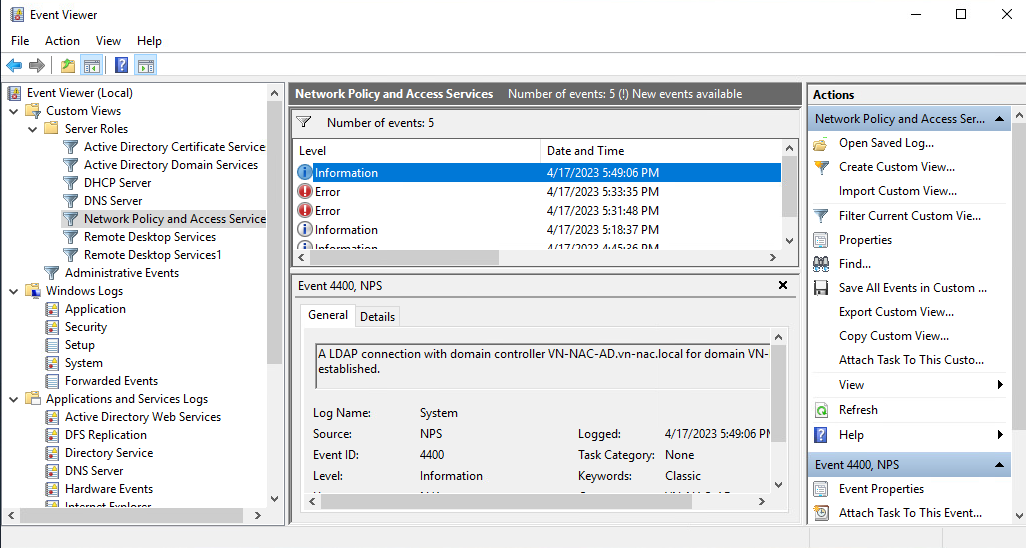
Task: Toggle Show/Hide Action Pane toolbar icon
Action: pos(146,65)
